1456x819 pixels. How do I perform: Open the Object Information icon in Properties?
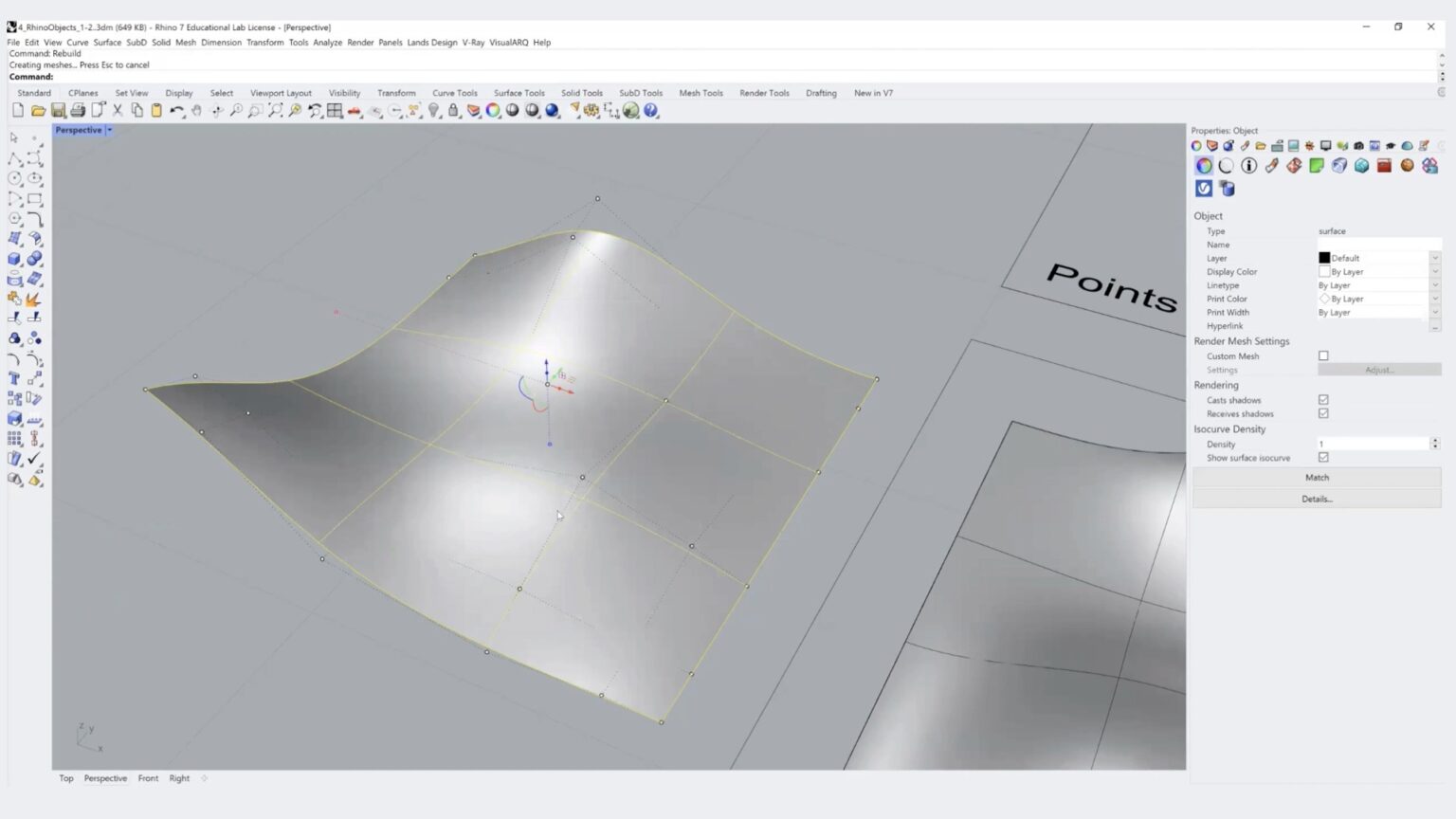1249,166
